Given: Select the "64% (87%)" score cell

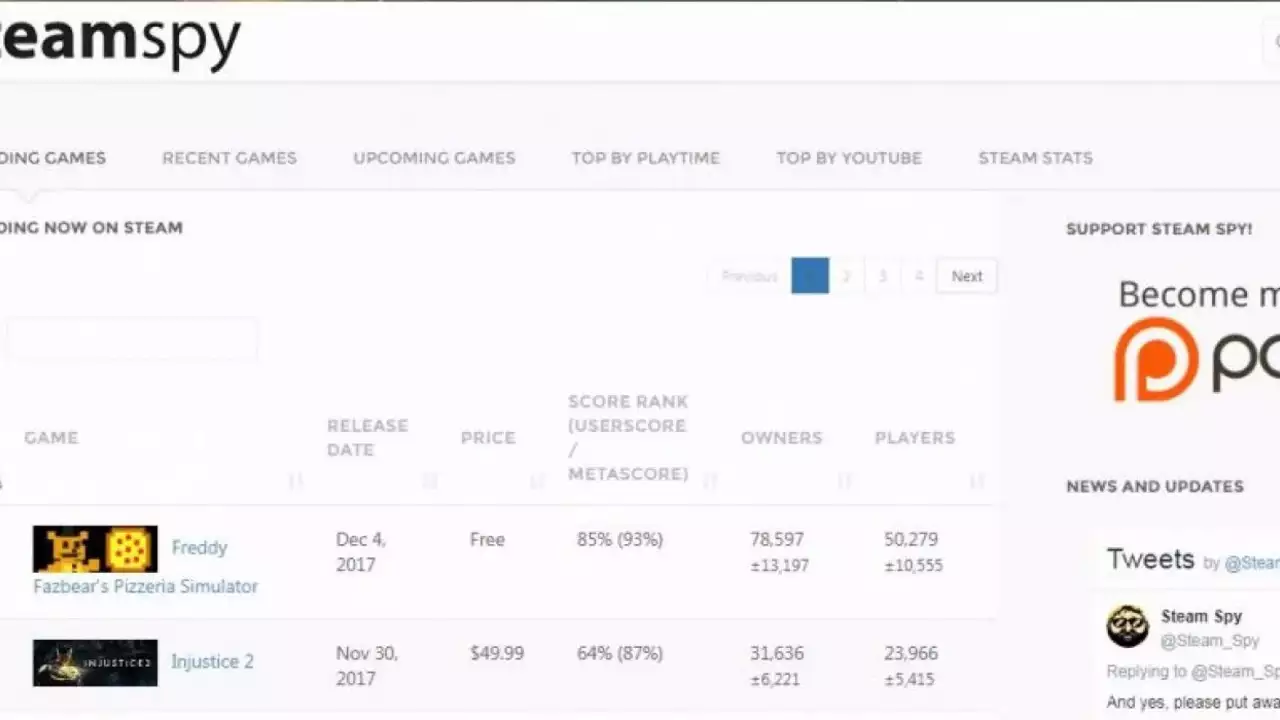Looking at the screenshot, I should point(620,654).
